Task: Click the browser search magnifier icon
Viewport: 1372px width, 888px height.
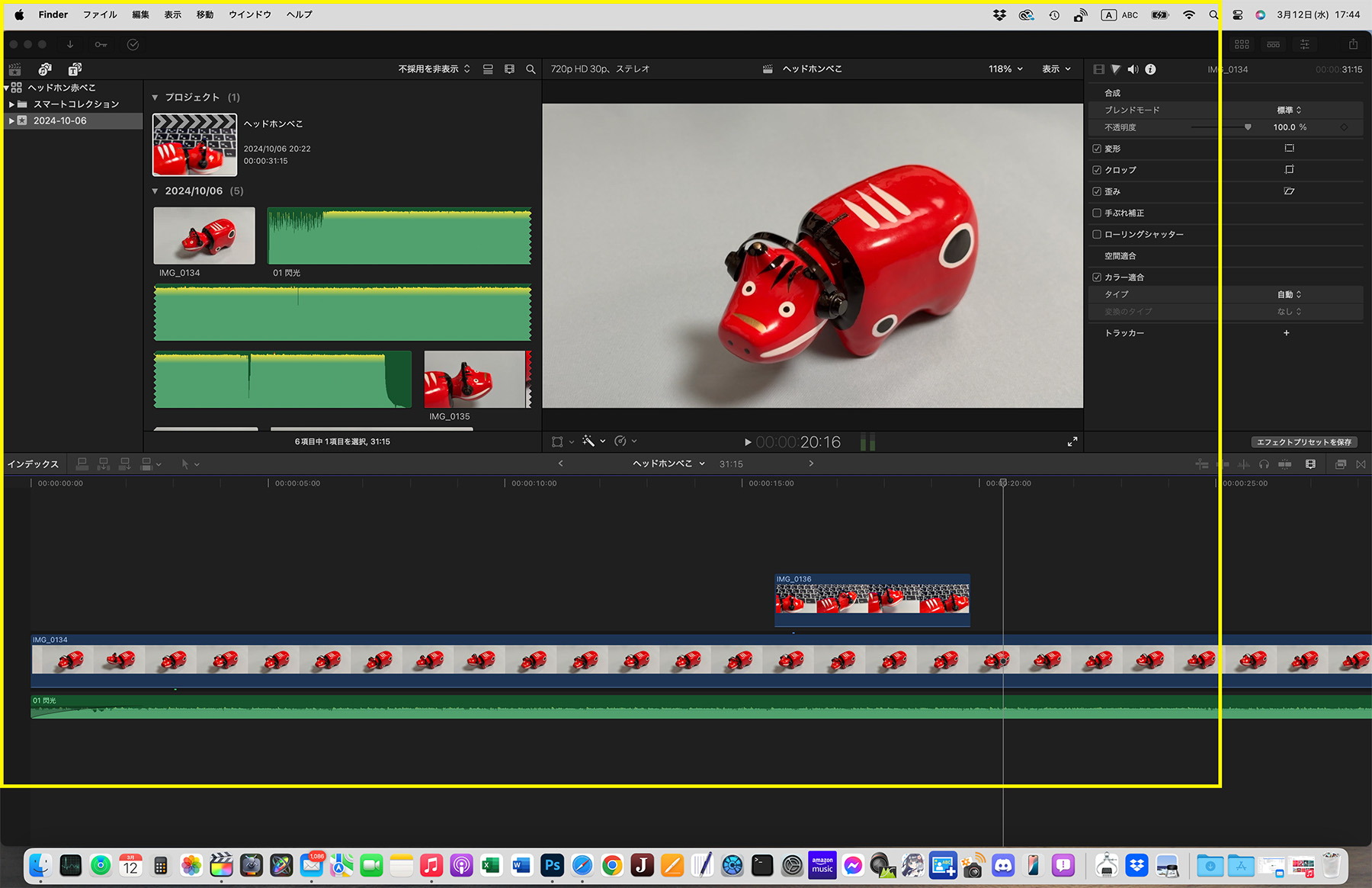Action: click(x=531, y=69)
